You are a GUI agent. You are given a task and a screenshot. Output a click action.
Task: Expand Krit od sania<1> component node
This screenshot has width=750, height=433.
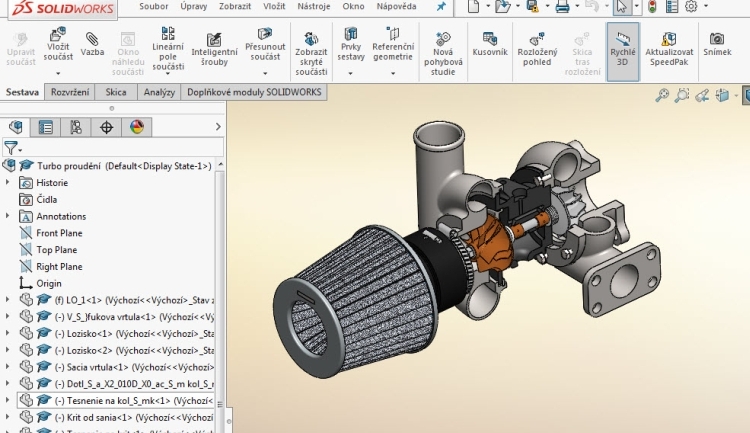pyautogui.click(x=7, y=417)
